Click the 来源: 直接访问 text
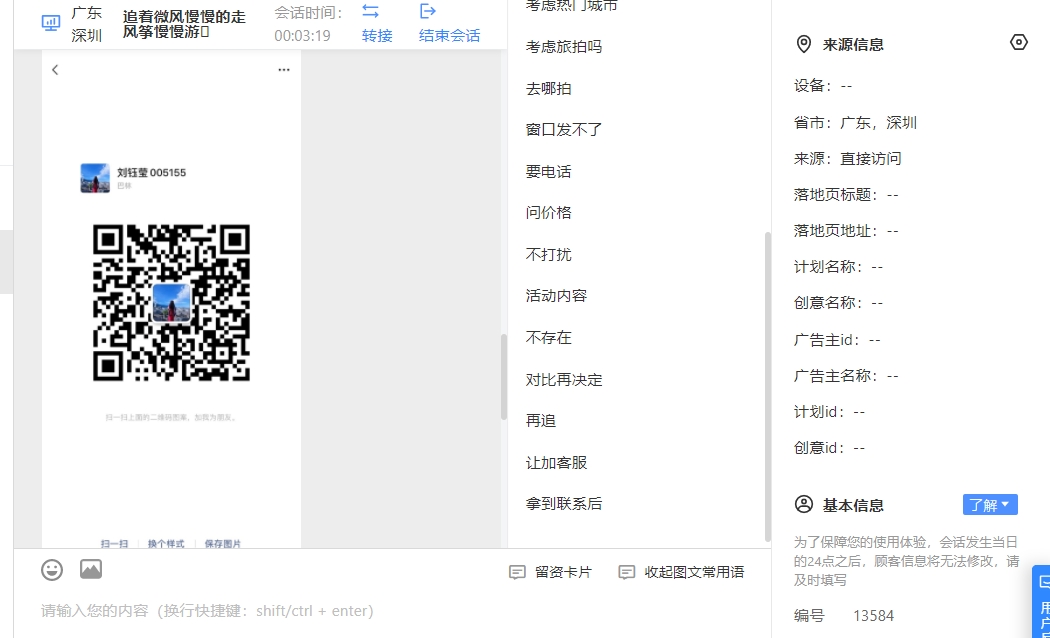This screenshot has height=638, width=1050. tap(847, 159)
